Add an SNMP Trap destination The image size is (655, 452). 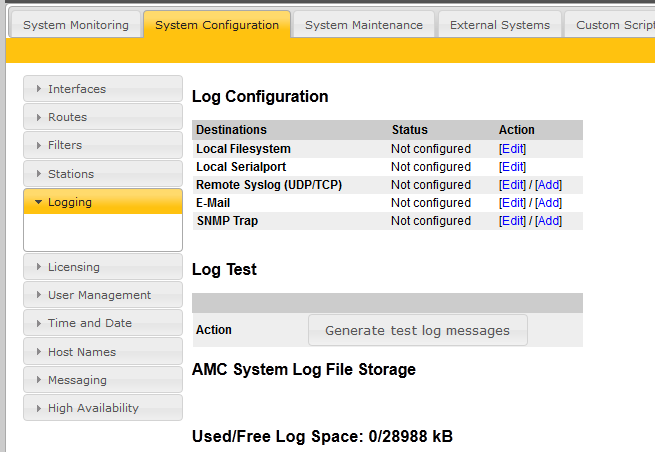[548, 221]
